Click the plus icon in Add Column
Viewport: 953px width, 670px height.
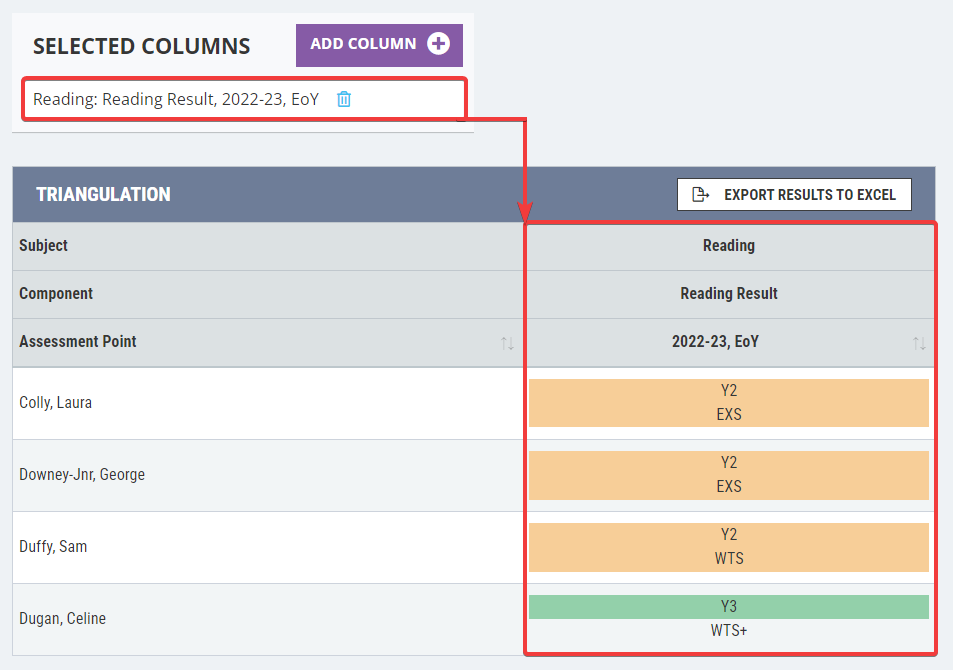(x=438, y=44)
